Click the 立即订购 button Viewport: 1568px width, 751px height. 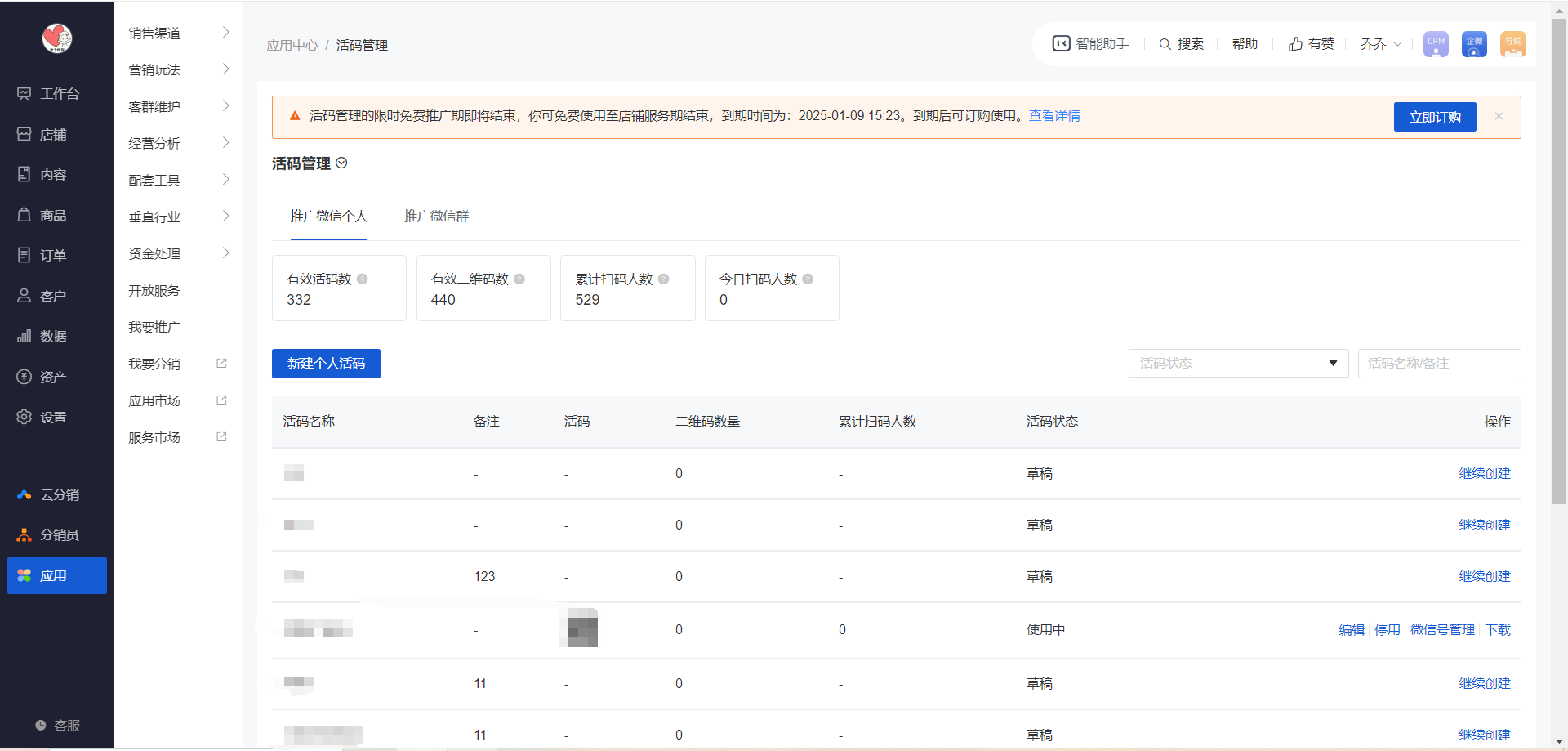pyautogui.click(x=1435, y=117)
